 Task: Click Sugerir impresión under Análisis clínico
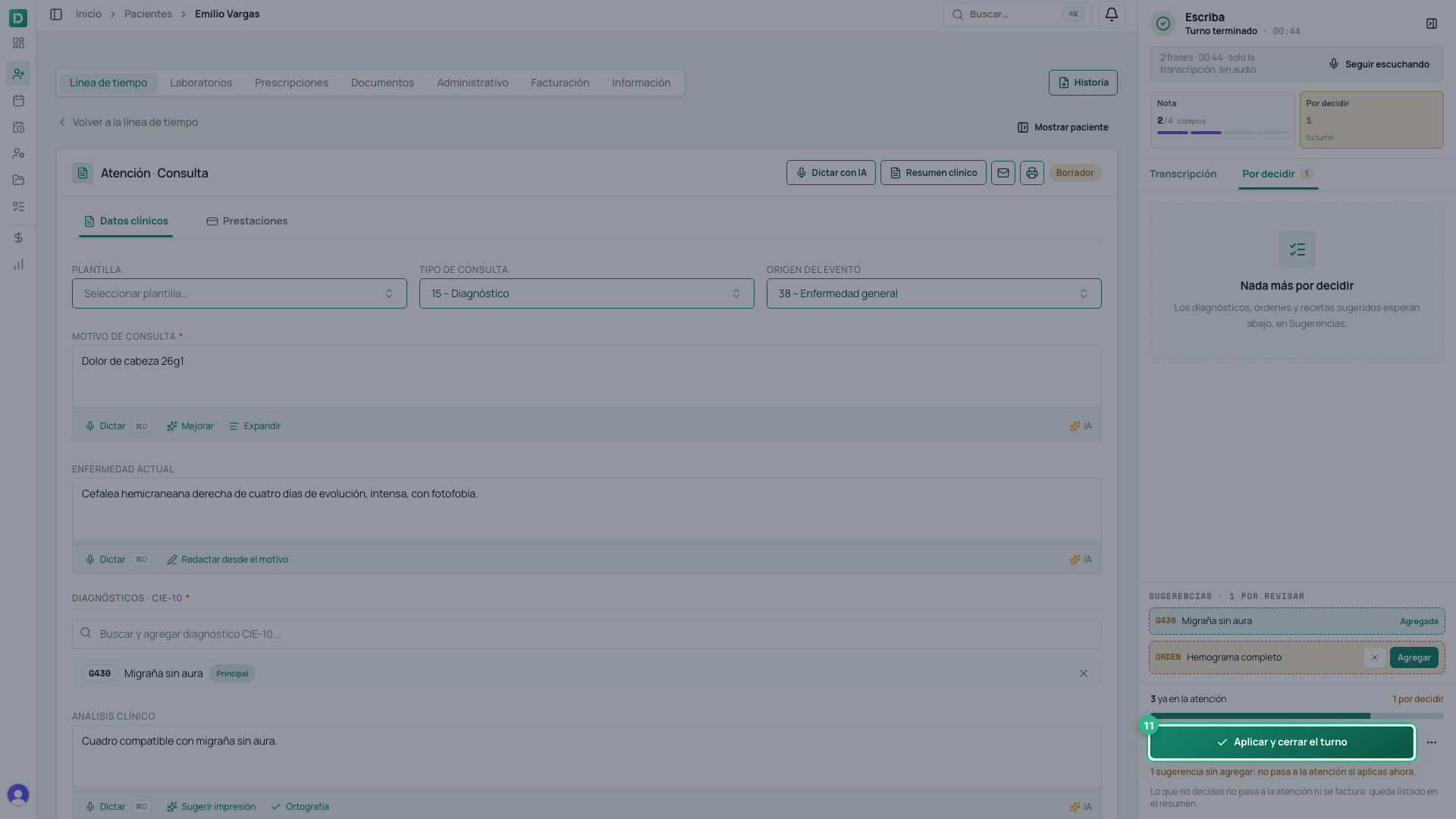pos(211,807)
